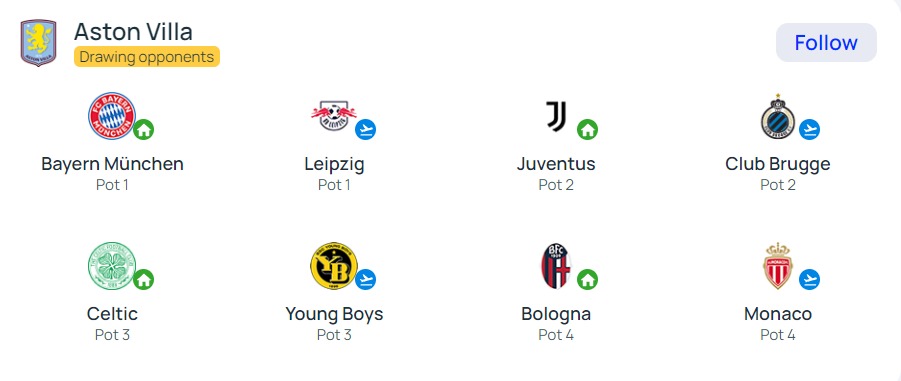Click the home icon beside Celtic crest
901x381 pixels.
[x=144, y=280]
